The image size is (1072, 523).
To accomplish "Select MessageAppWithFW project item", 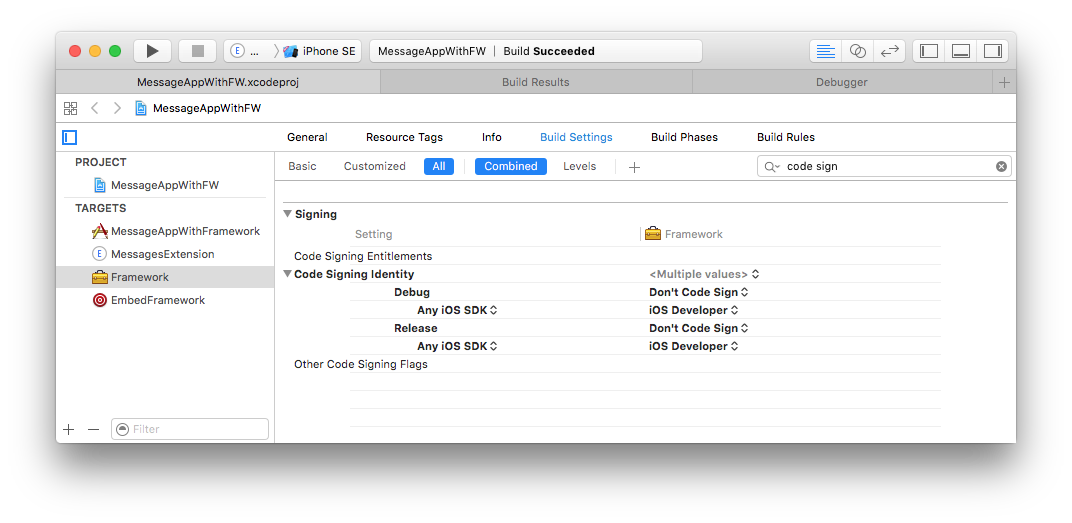I will coord(165,185).
